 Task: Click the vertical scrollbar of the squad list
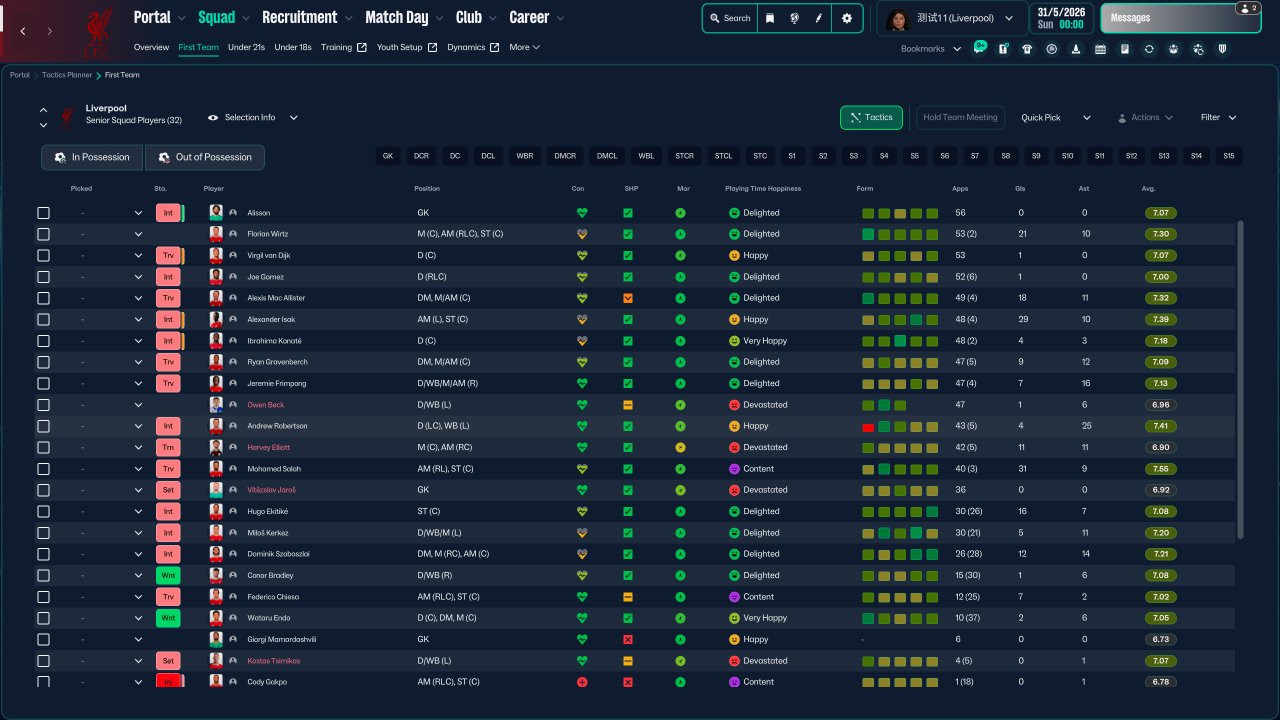(1241, 380)
